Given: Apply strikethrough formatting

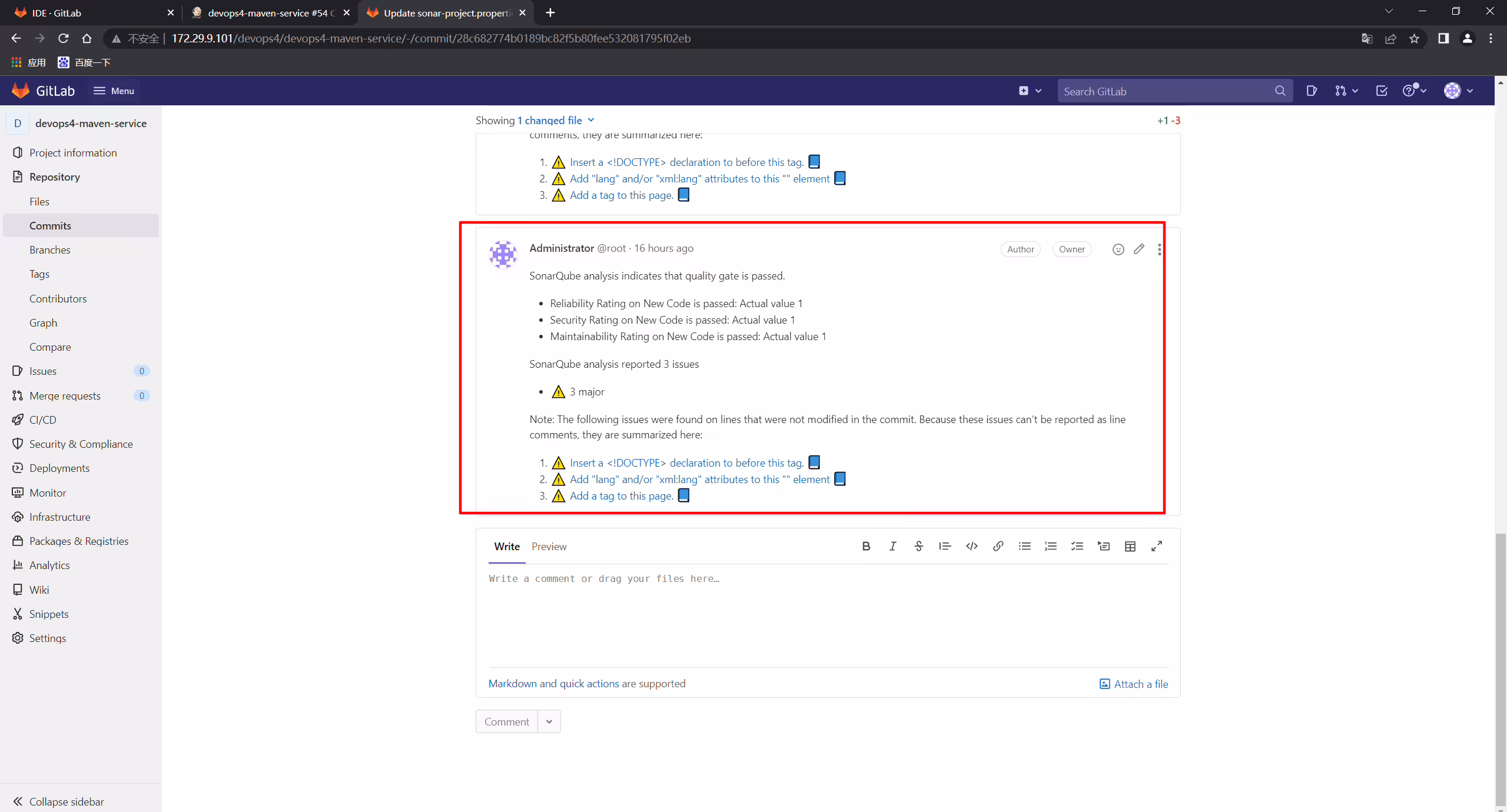Looking at the screenshot, I should click(x=918, y=547).
